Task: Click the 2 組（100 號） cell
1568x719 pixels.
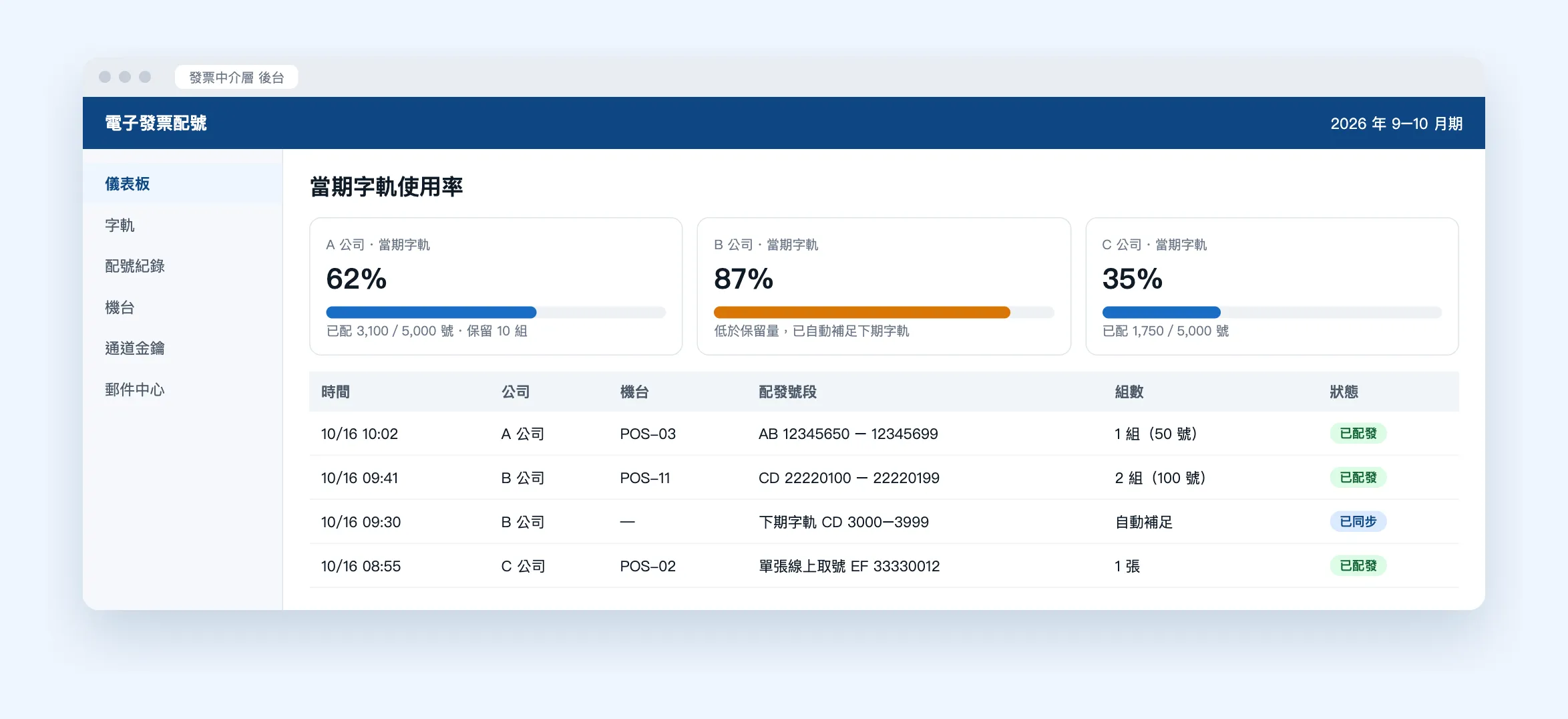Action: 1160,478
